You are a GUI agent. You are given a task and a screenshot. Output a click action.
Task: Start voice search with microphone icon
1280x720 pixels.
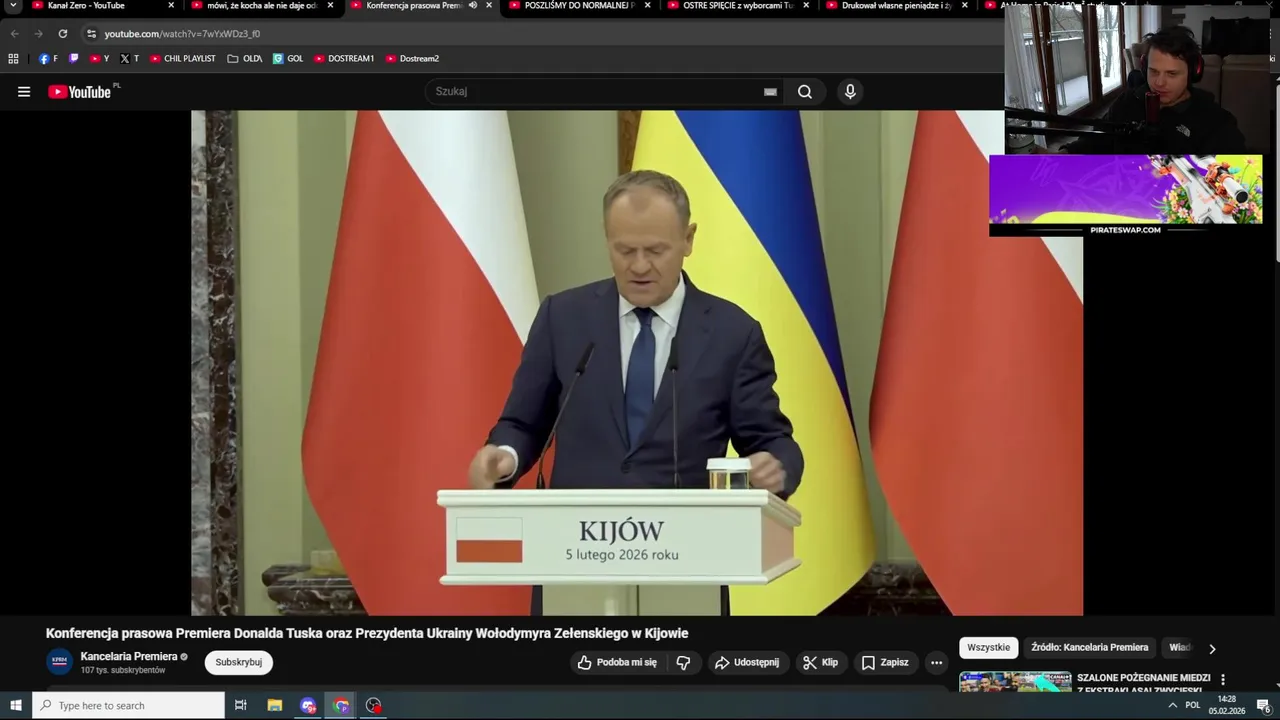pyautogui.click(x=850, y=92)
